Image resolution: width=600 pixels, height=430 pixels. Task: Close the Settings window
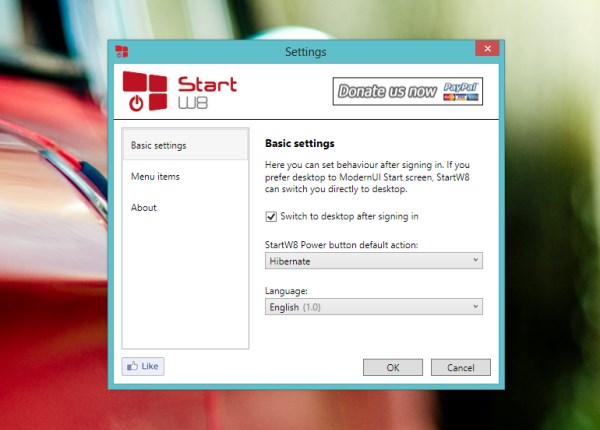tap(488, 50)
